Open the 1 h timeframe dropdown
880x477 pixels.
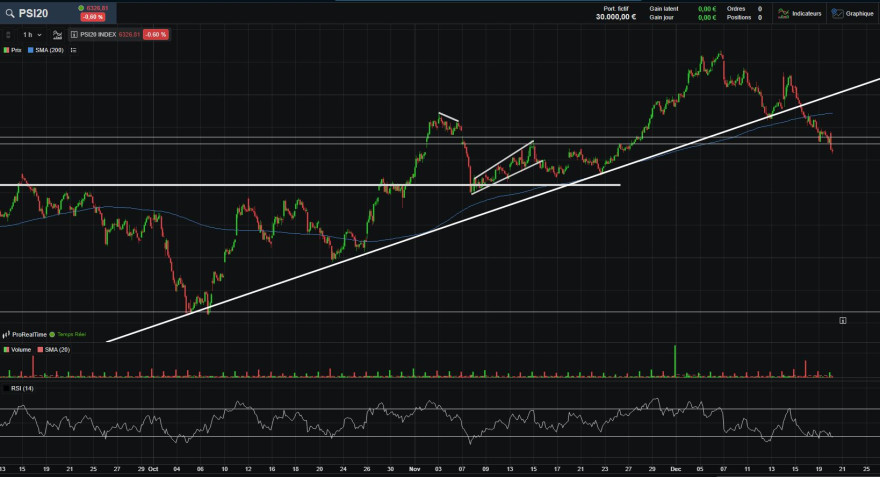pyautogui.click(x=32, y=35)
